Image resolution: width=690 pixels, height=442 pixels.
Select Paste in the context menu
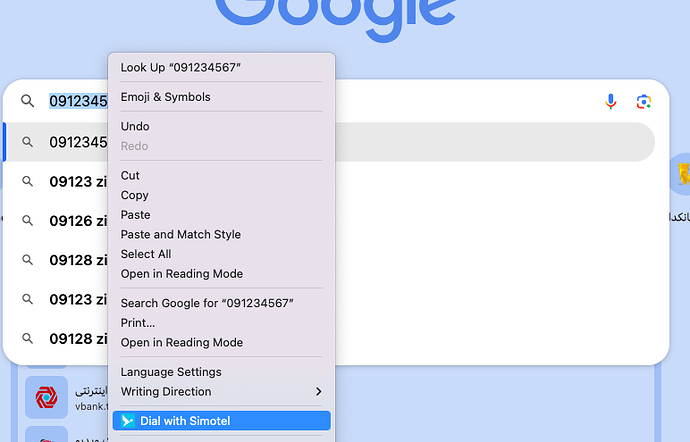coord(221,215)
